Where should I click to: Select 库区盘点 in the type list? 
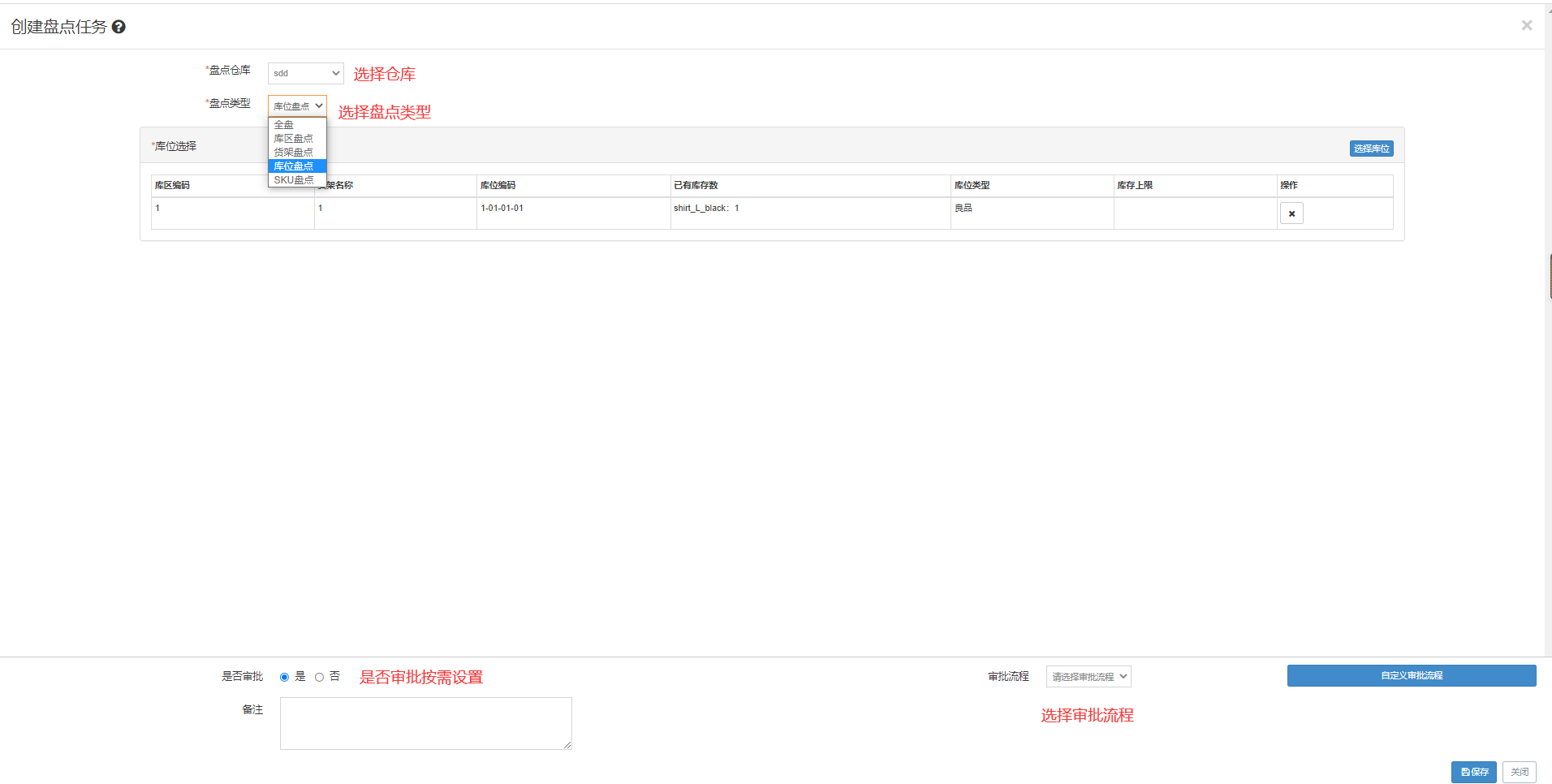coord(297,139)
